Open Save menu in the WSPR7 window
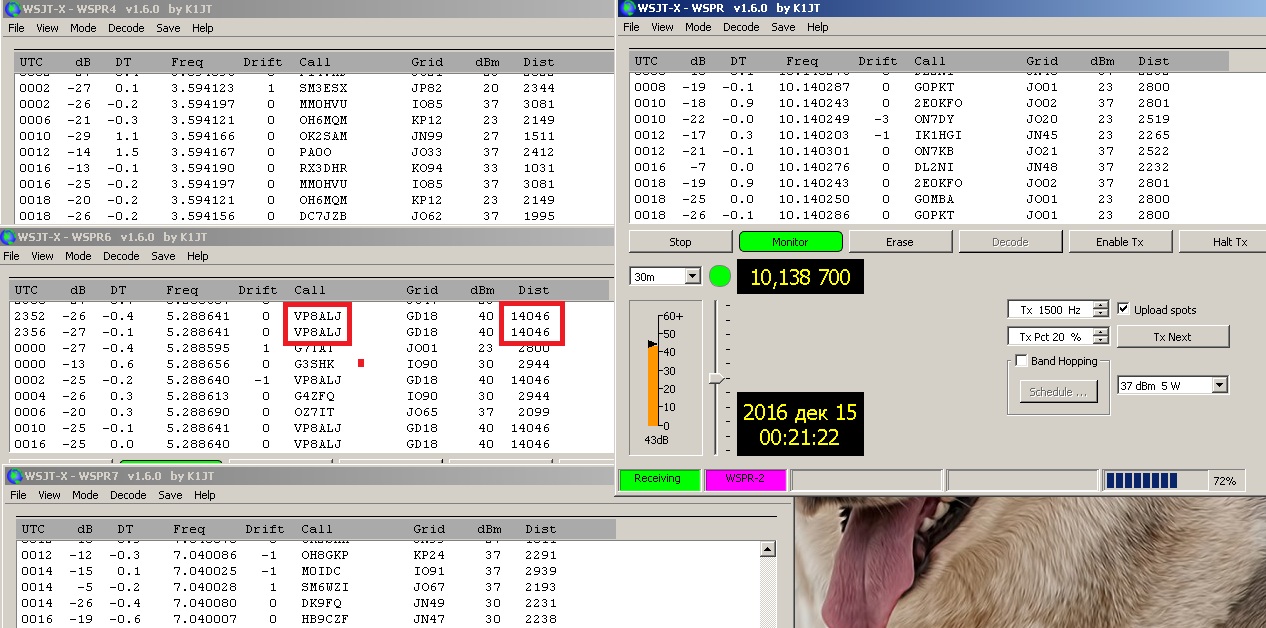This screenshot has height=628, width=1266. click(170, 495)
